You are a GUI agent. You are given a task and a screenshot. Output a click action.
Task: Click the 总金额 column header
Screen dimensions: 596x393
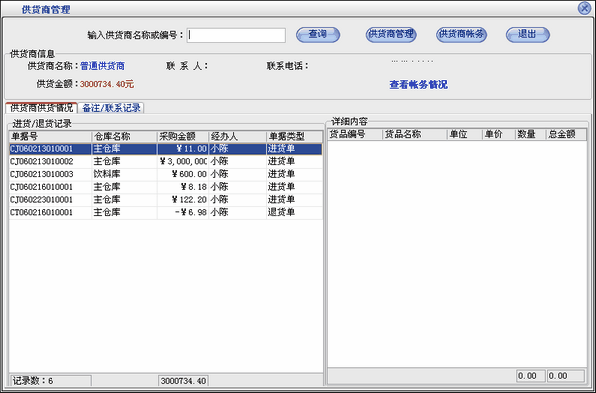(566, 134)
